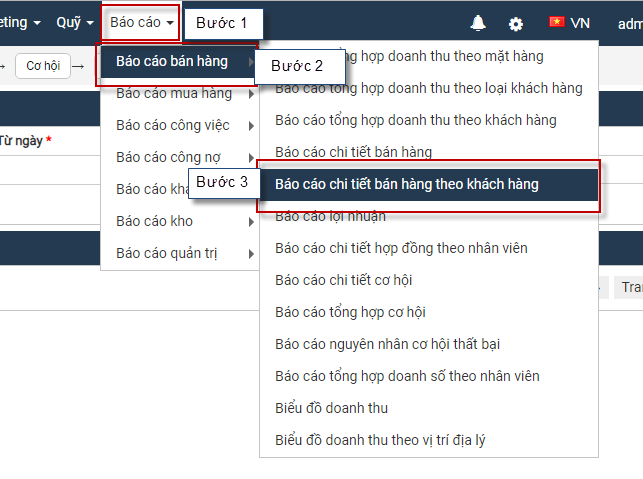Open Biểu đồ doanh thu theo vị trí địa lý
Viewport: 643px width, 479px height.
[380, 440]
